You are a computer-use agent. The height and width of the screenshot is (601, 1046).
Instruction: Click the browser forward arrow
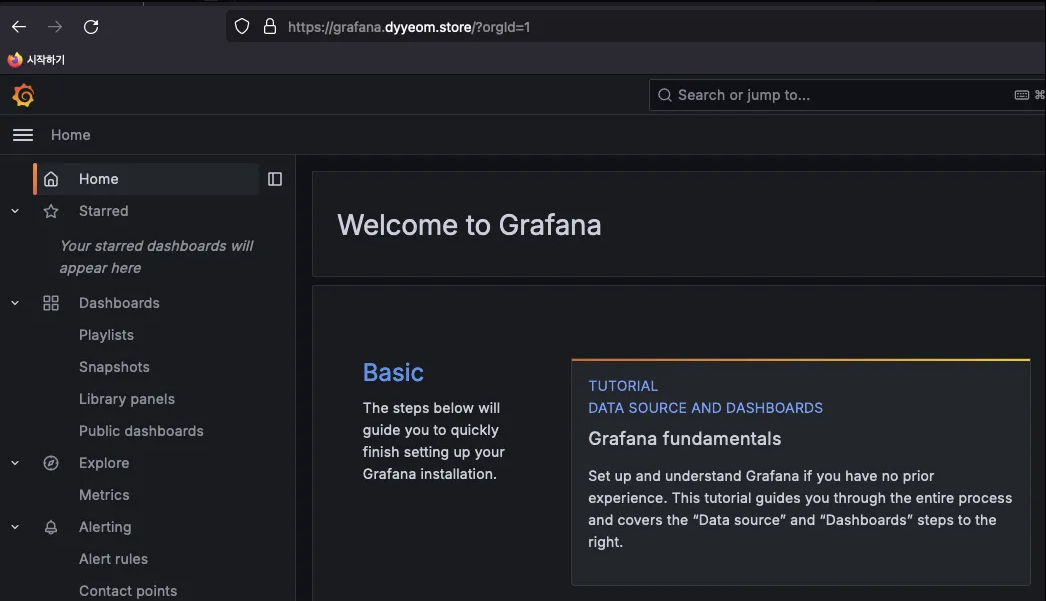click(55, 27)
